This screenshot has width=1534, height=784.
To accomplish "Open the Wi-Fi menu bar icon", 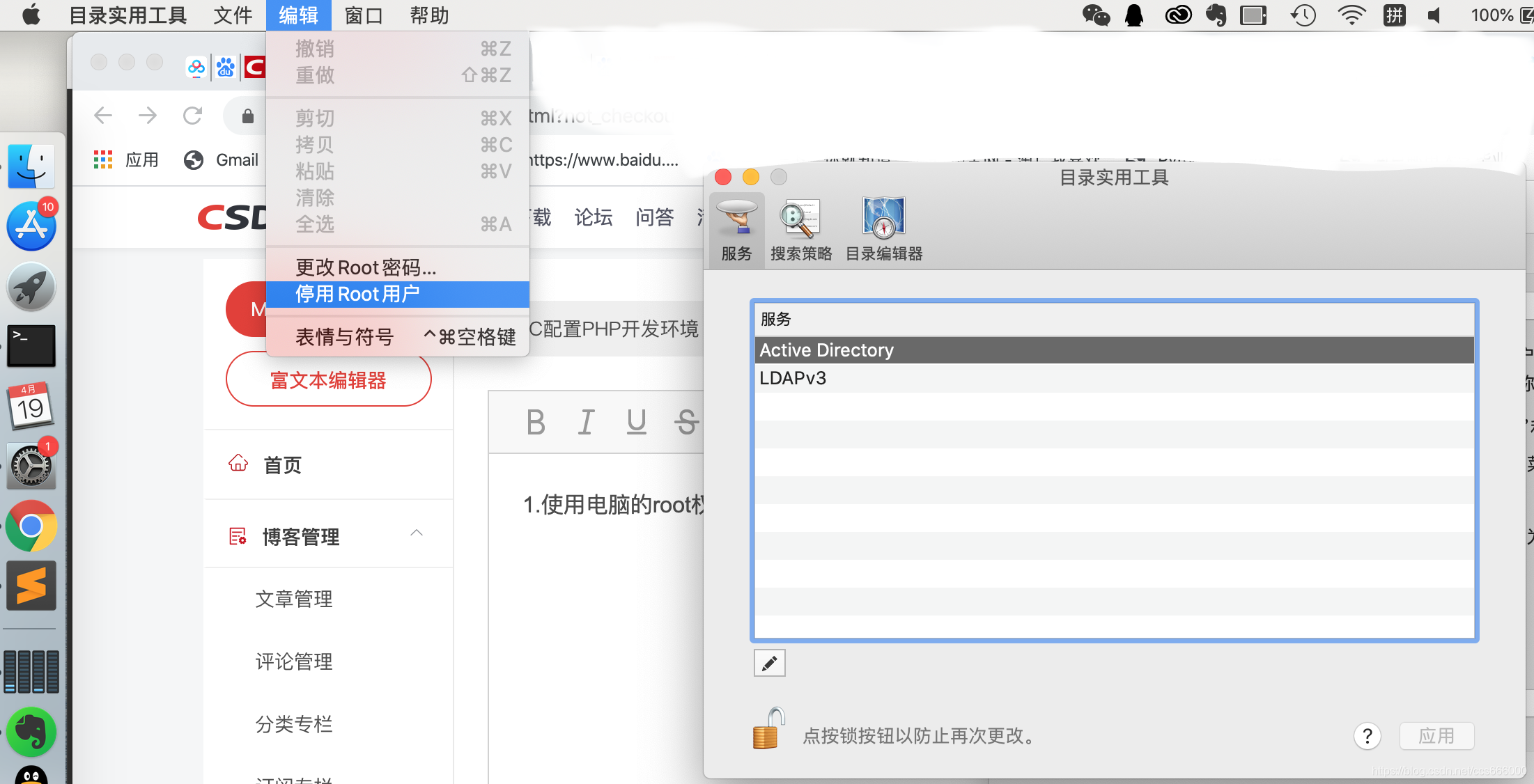I will (1351, 15).
